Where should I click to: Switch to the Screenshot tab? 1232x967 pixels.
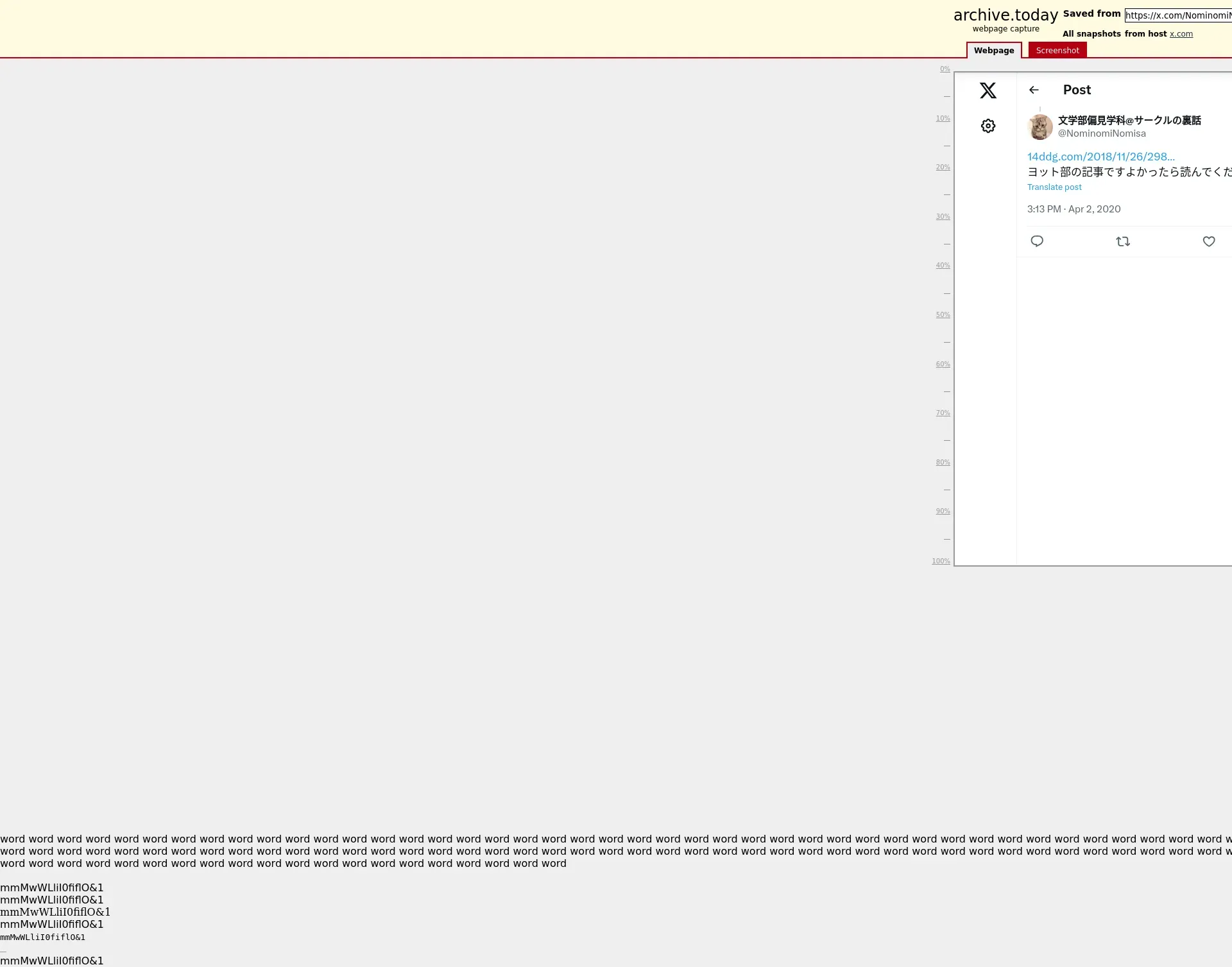pyautogui.click(x=1057, y=51)
